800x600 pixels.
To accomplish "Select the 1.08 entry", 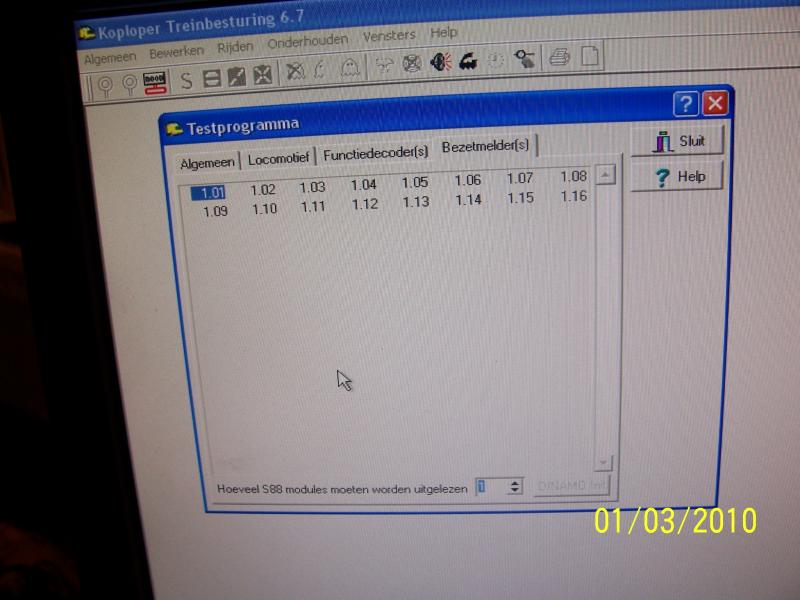I will click(x=573, y=177).
